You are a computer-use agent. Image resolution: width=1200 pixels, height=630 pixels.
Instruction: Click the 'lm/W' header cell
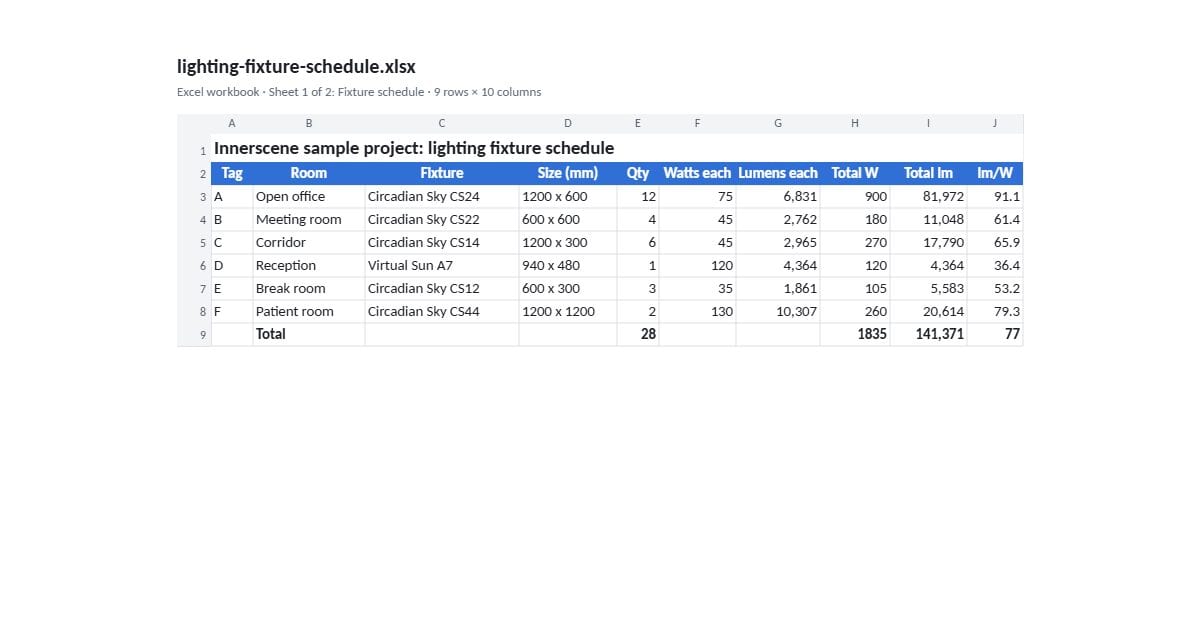(x=995, y=173)
